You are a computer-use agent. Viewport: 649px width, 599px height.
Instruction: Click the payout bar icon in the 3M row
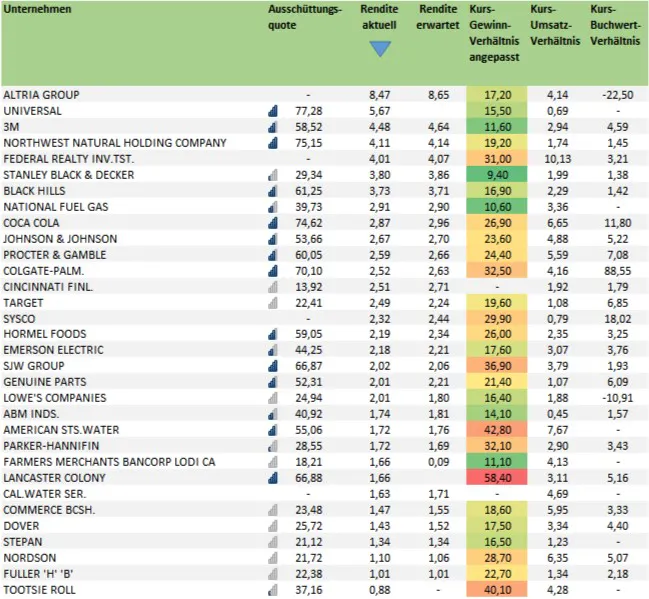click(x=272, y=127)
